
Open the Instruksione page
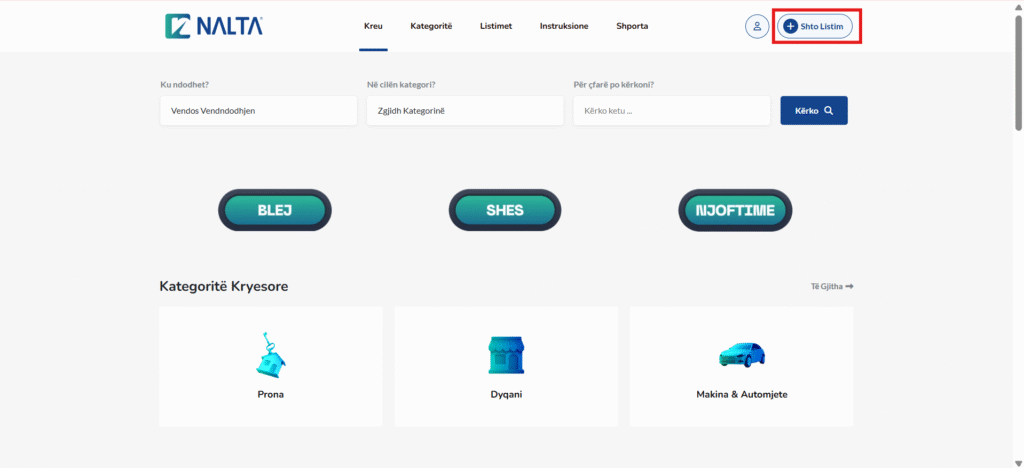564,26
